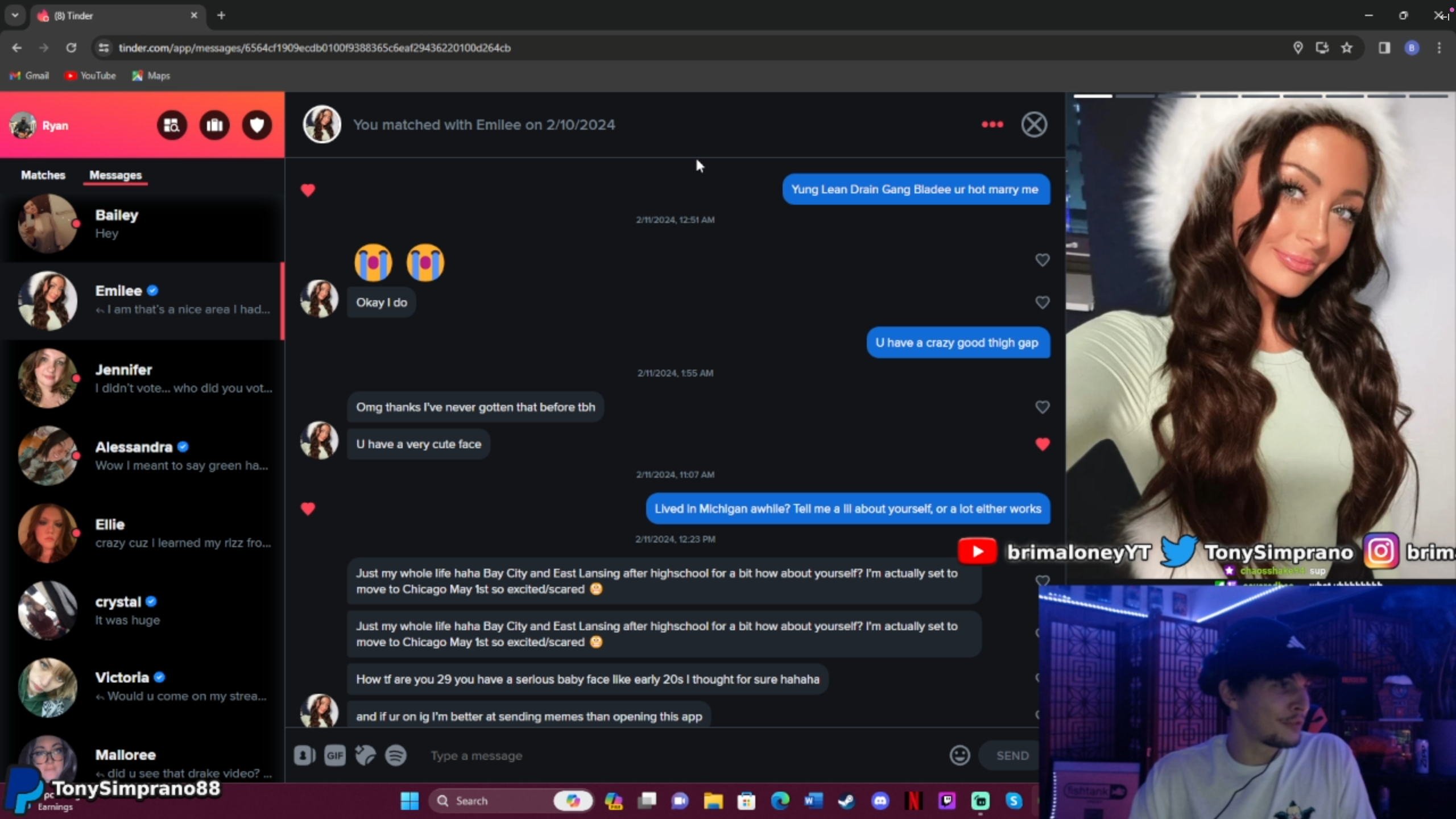Like 'Omg thanks I've never gotten that' message
The image size is (1456, 819).
1042,407
